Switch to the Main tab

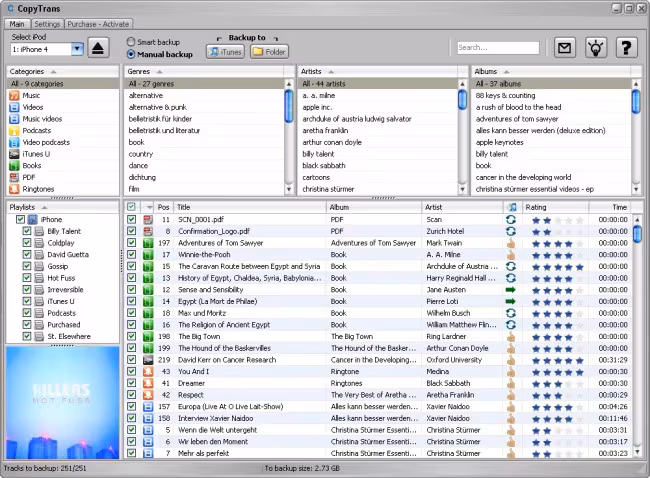pyautogui.click(x=17, y=24)
